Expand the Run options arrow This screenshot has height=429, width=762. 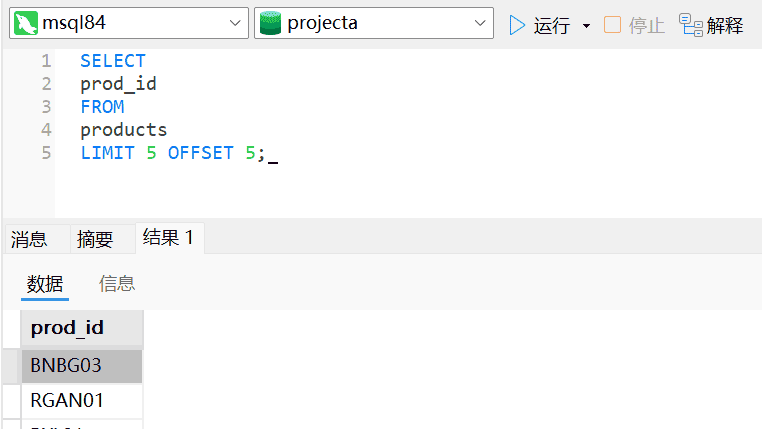click(x=586, y=25)
